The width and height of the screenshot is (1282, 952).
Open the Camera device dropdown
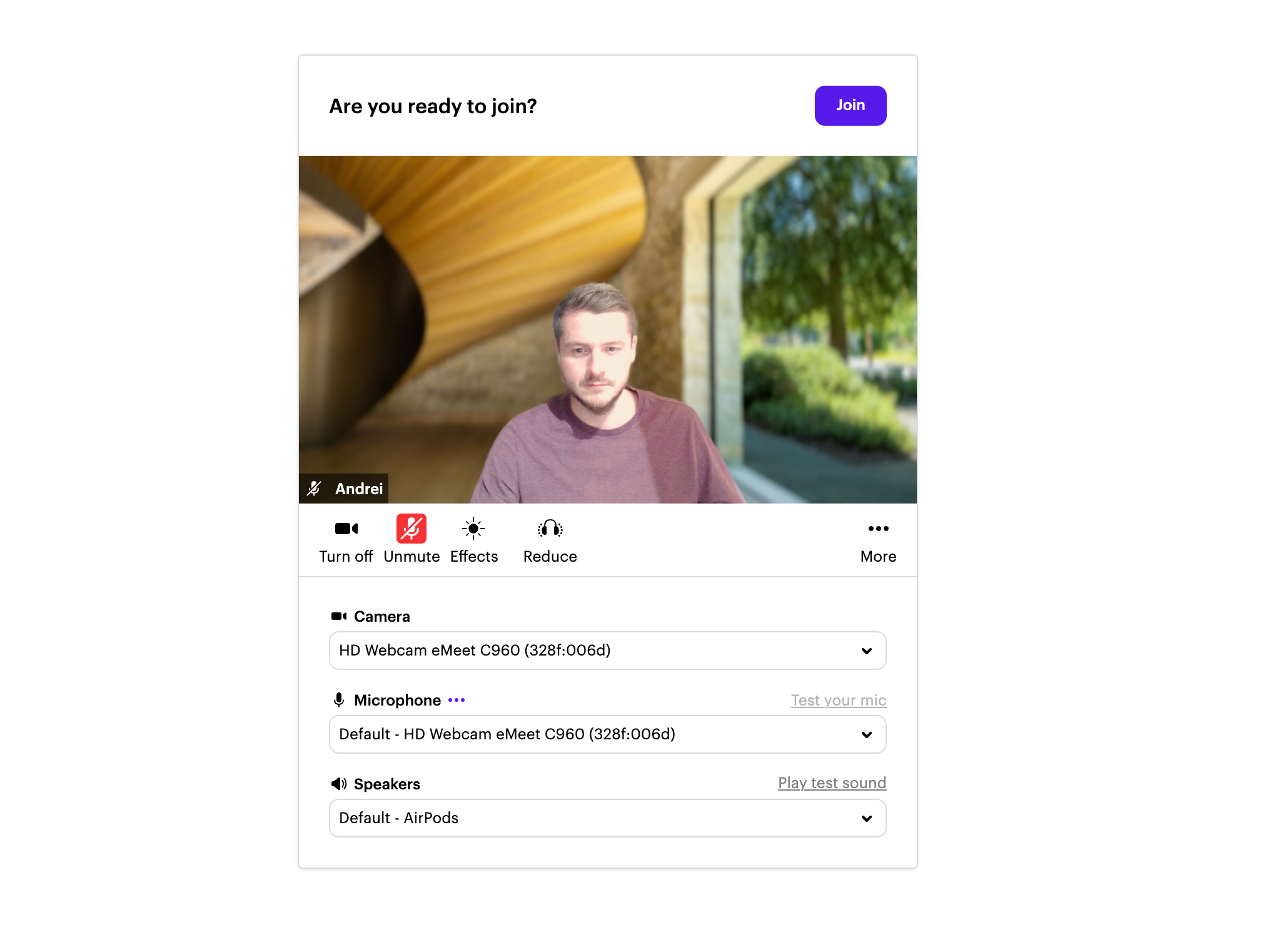coord(607,651)
